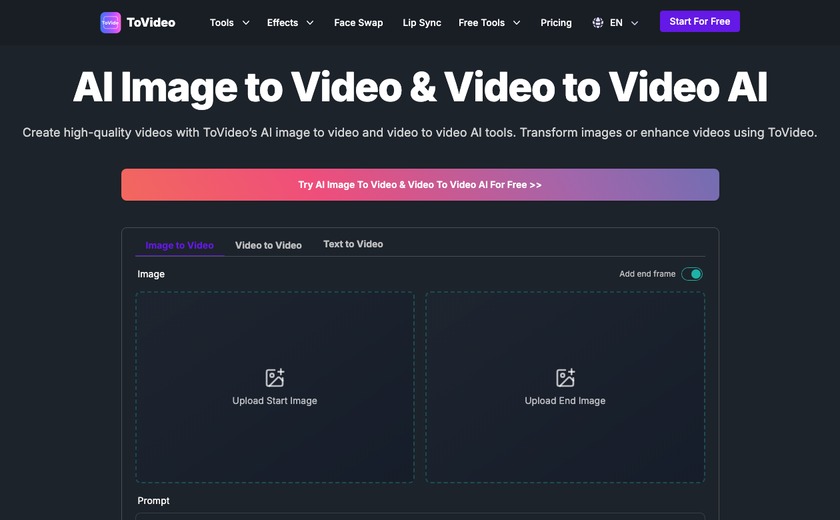Click the ToVideo logo icon

(x=110, y=22)
